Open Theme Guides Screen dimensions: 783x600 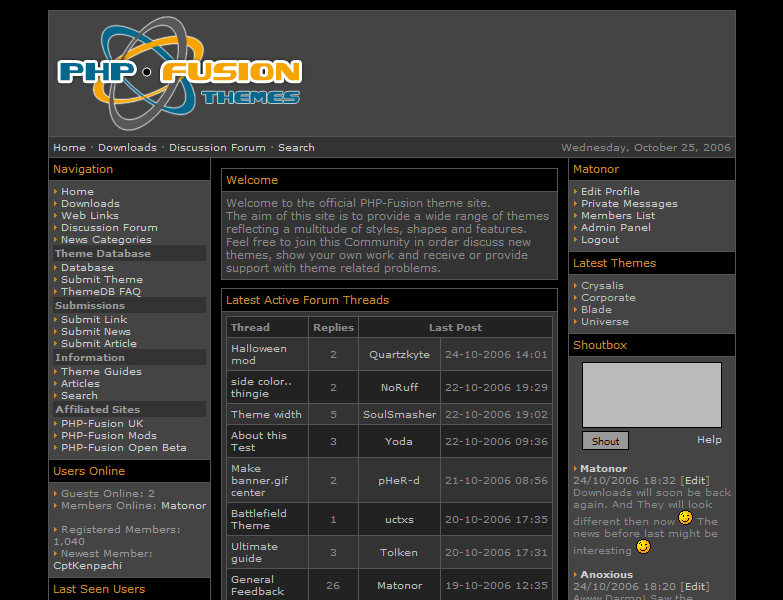(101, 371)
